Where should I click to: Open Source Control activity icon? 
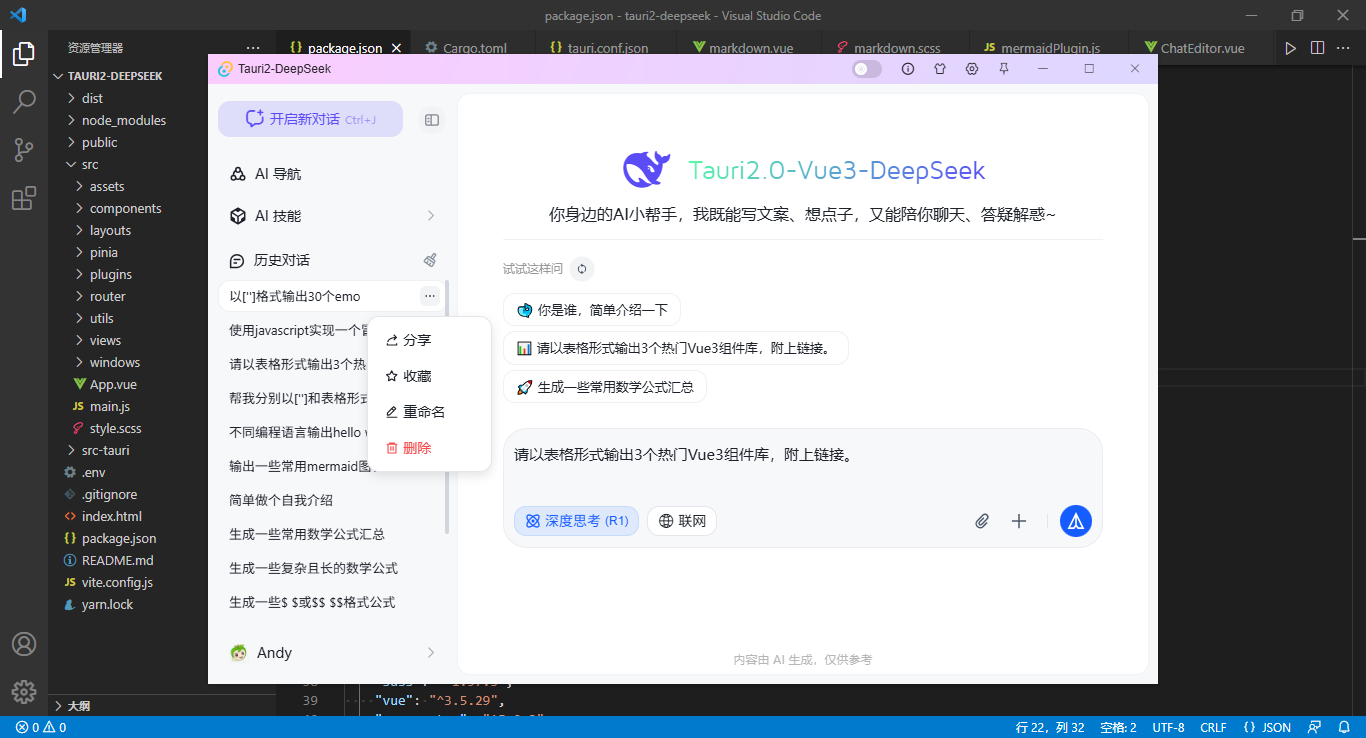tap(24, 150)
